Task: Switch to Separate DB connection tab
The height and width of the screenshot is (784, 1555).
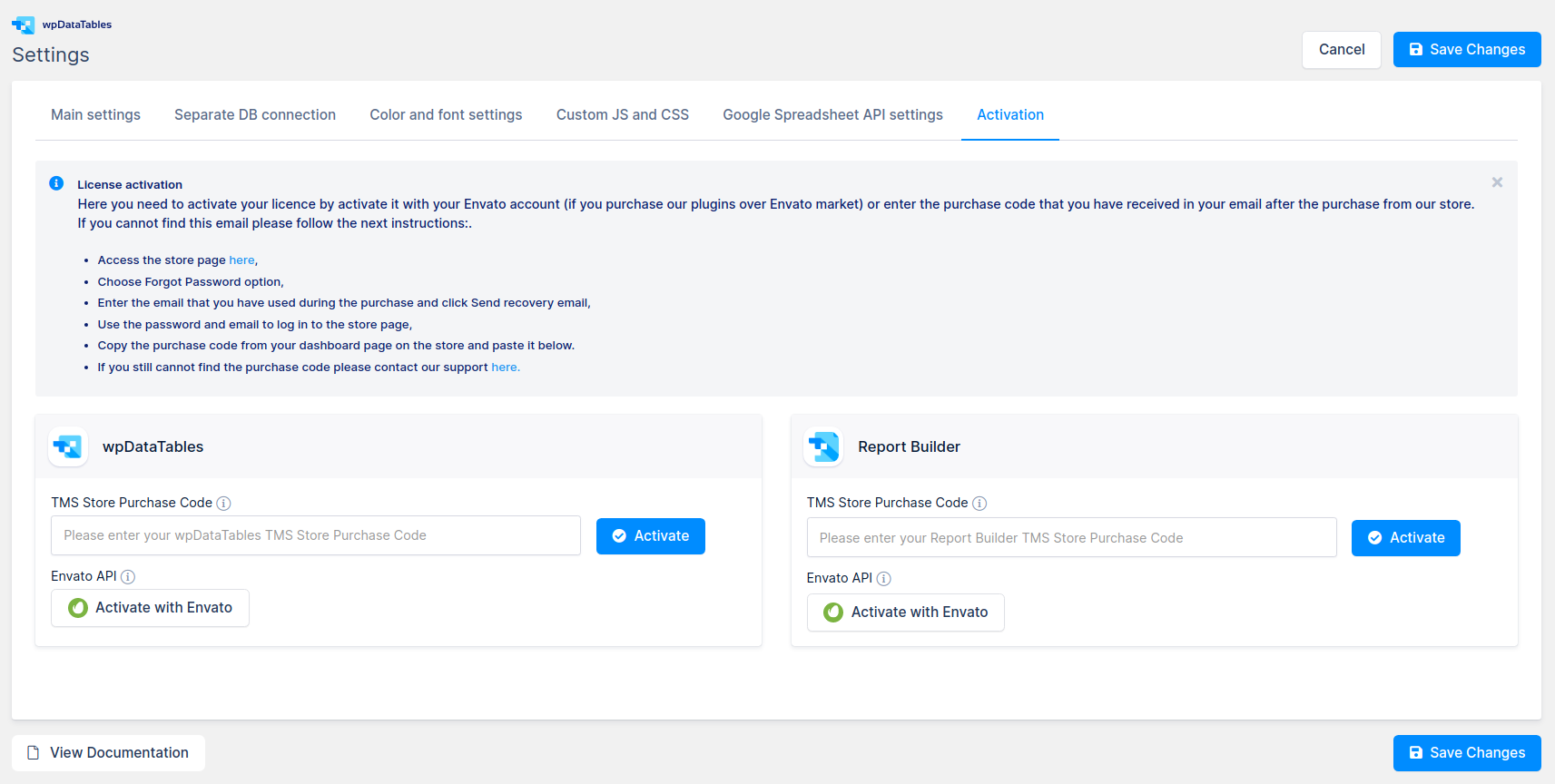Action: pos(255,114)
